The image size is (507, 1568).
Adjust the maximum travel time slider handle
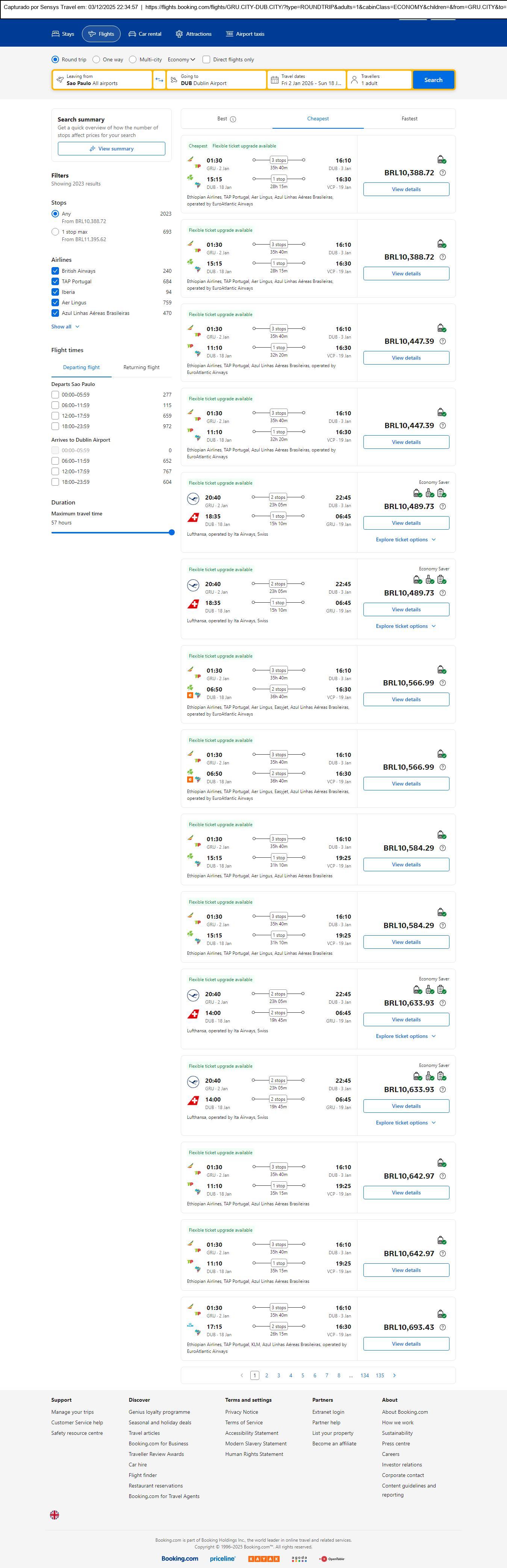171,533
